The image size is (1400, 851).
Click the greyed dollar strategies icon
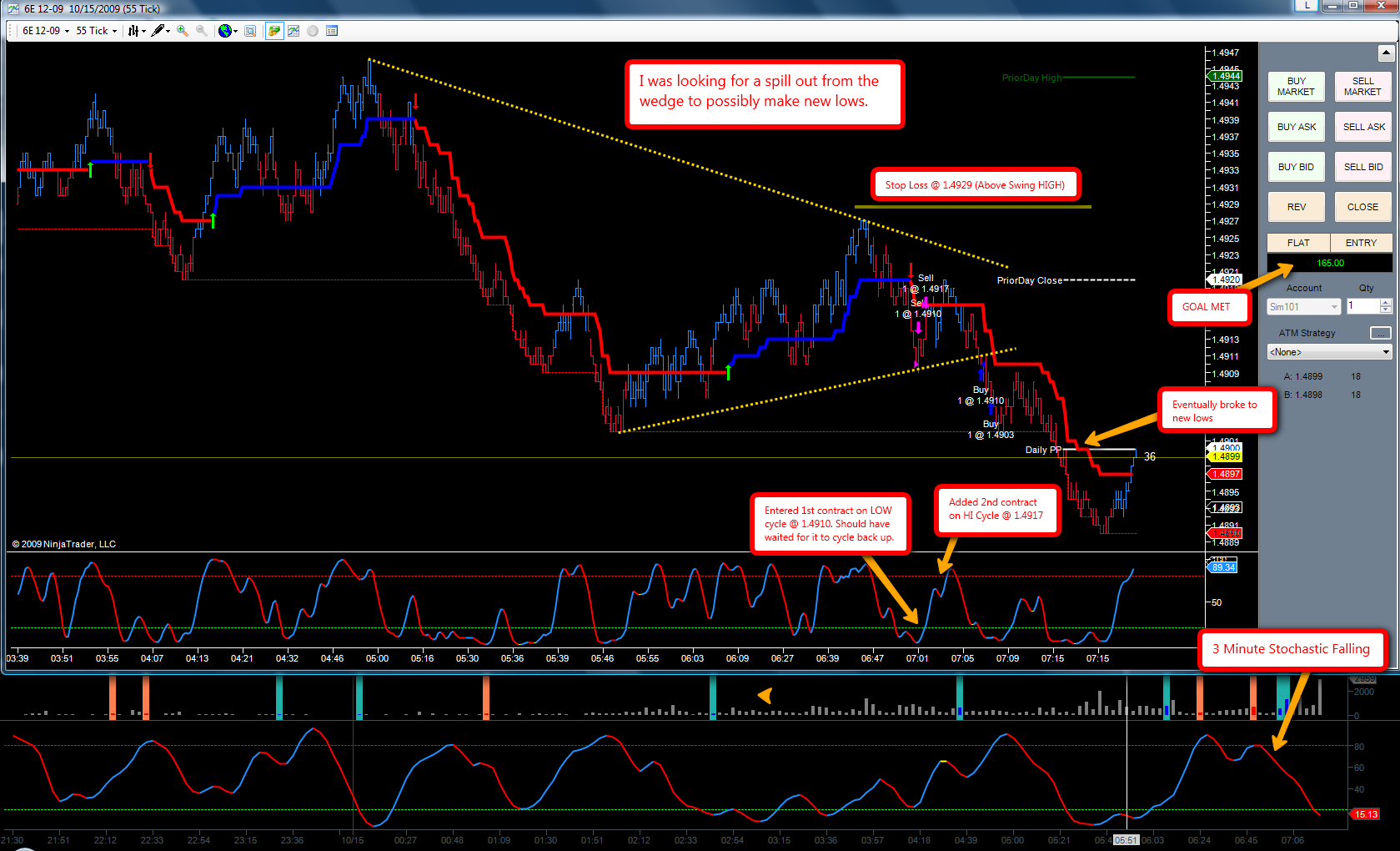point(313,31)
